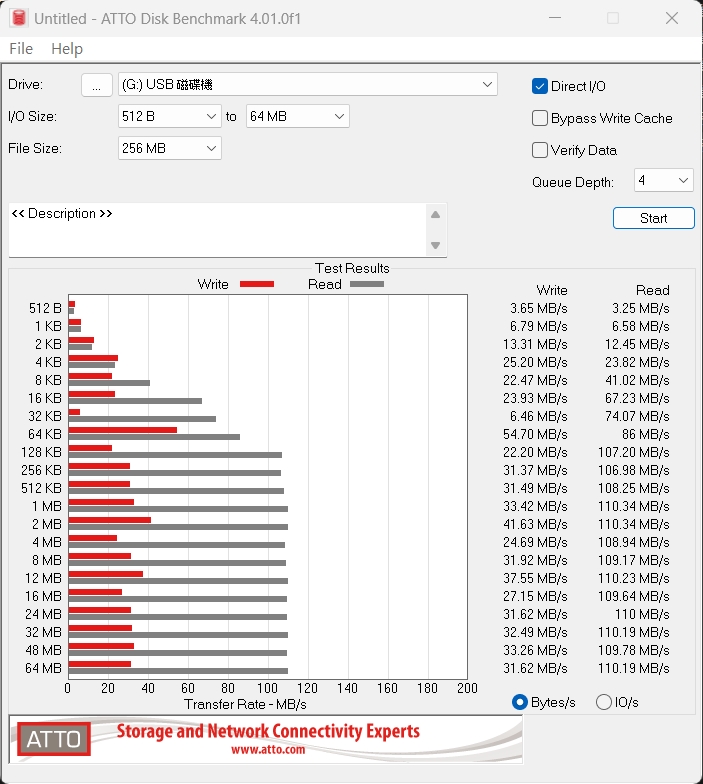Open the File Size dropdown
Image resolution: width=703 pixels, height=784 pixels.
pos(169,148)
